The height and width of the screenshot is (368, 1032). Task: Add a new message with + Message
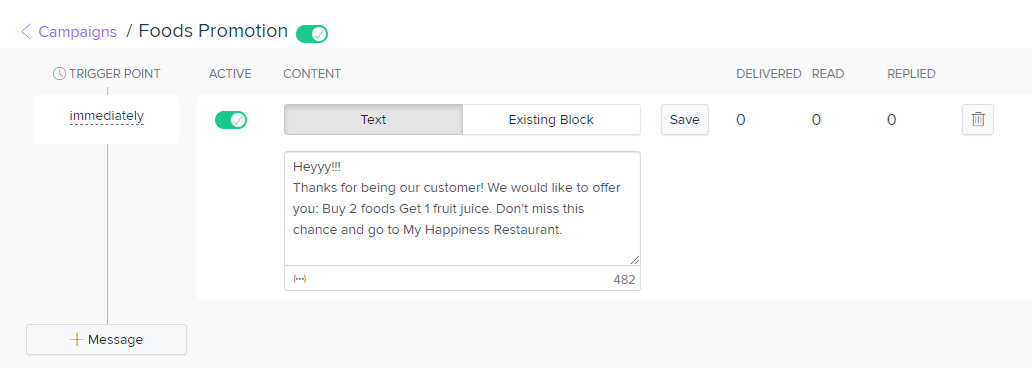pyautogui.click(x=107, y=340)
